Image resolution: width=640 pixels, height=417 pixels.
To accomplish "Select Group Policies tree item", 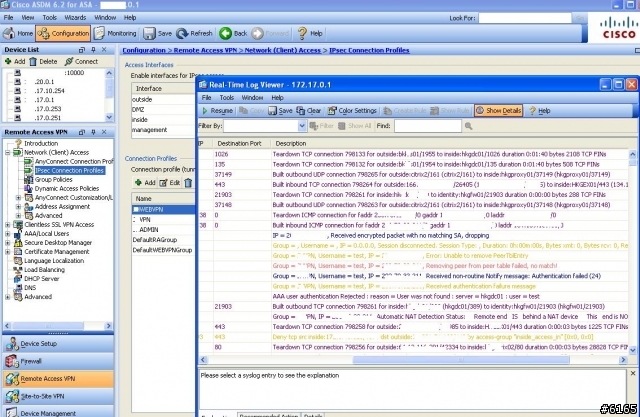I will pos(53,180).
